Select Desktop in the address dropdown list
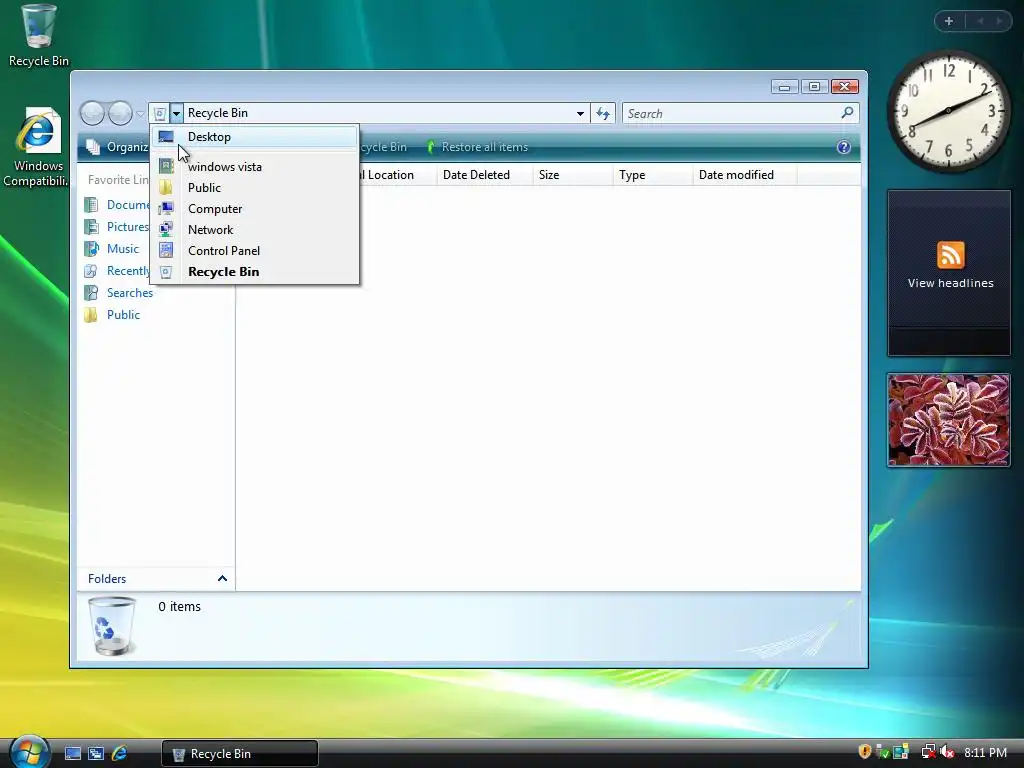 pyautogui.click(x=255, y=136)
